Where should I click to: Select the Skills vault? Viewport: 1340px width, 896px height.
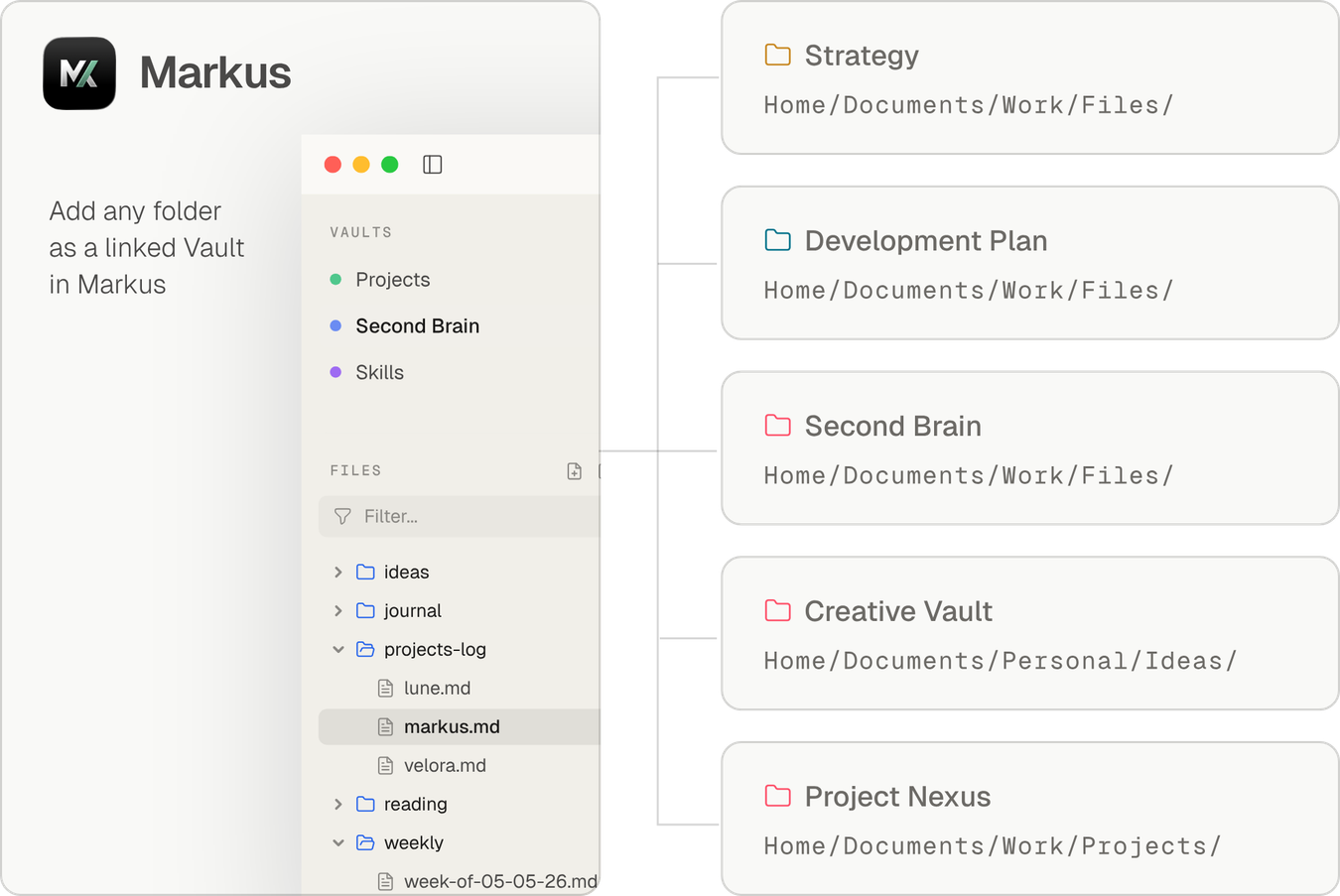[x=379, y=372]
